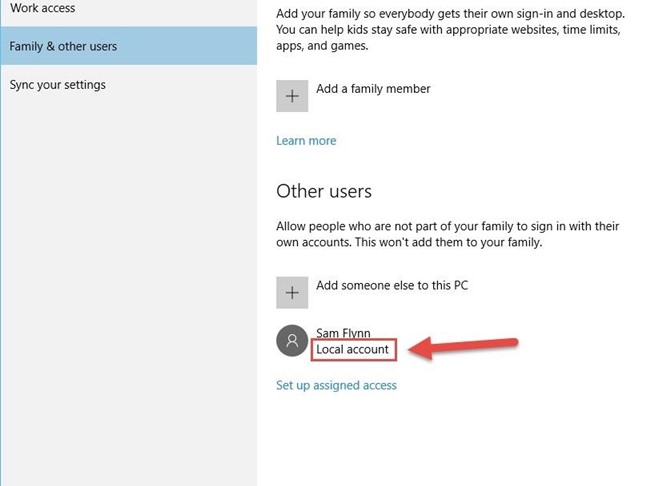654x486 pixels.
Task: Select the Sam Flynn user name
Action: coord(343,333)
